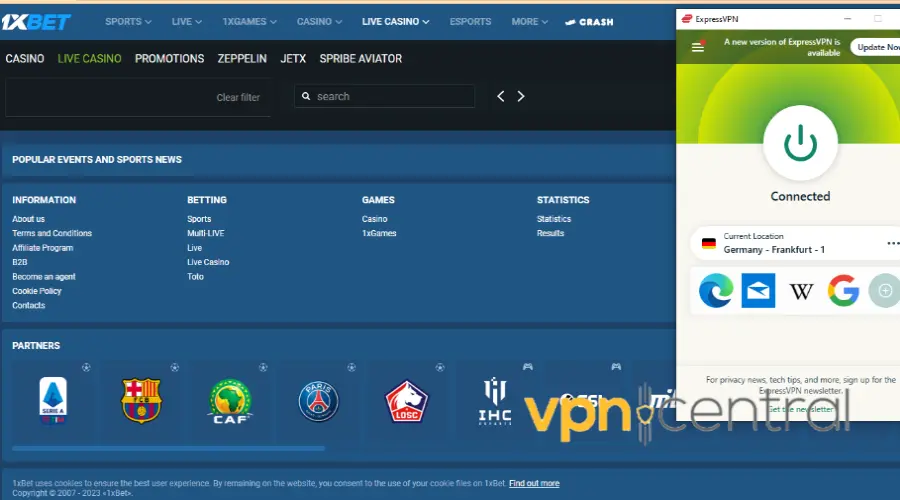
Task: Open the Results link
Action: [550, 233]
